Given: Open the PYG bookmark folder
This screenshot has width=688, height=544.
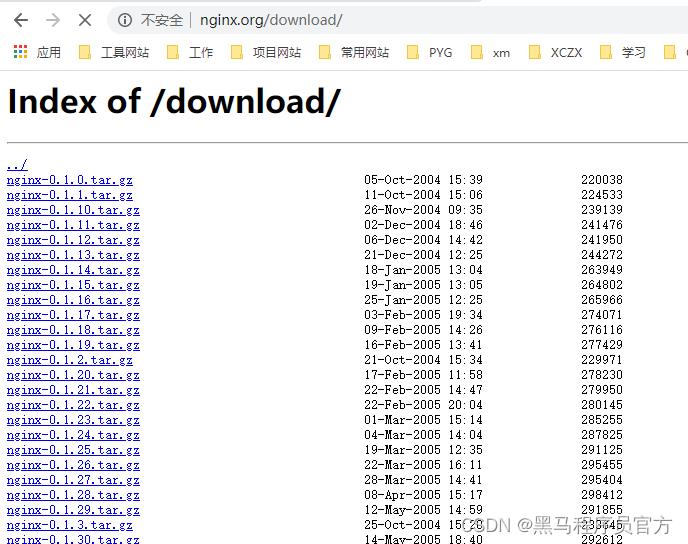Looking at the screenshot, I should click(430, 52).
